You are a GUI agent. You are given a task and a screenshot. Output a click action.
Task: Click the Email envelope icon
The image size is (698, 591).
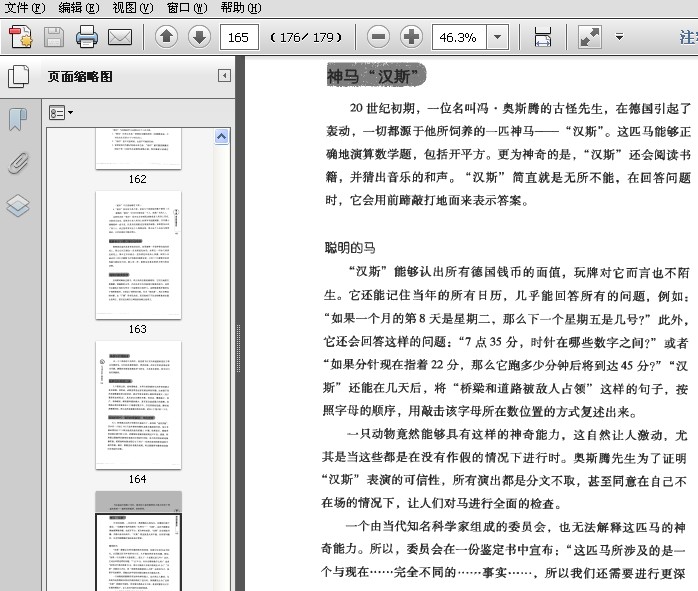tap(120, 37)
